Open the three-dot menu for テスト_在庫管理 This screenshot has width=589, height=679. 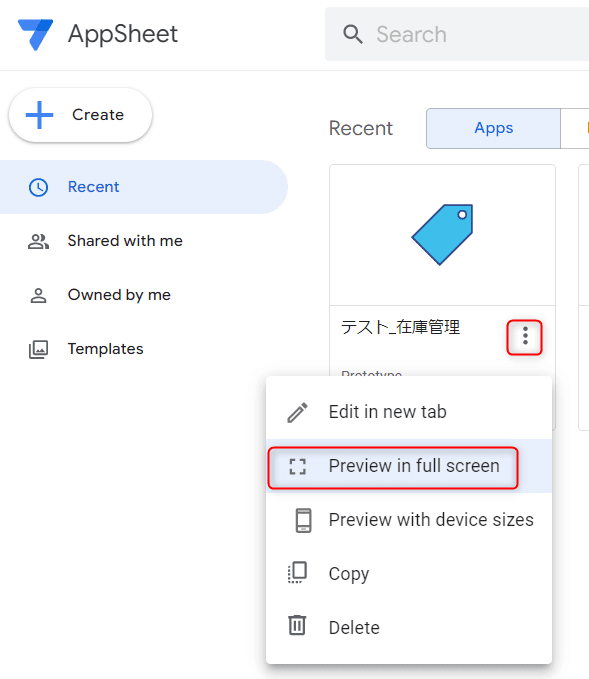click(x=524, y=337)
